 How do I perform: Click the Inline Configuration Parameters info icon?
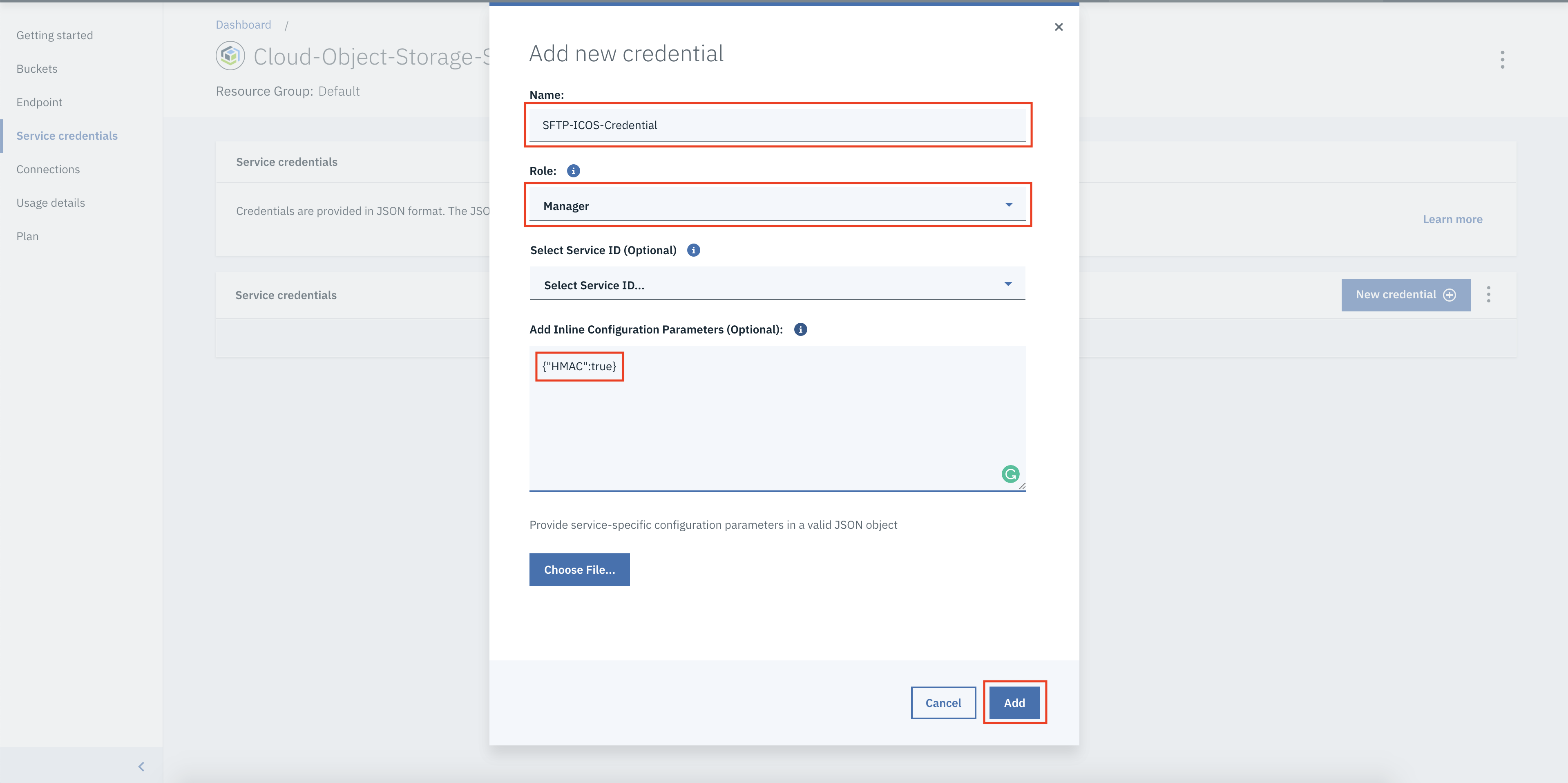click(x=800, y=329)
